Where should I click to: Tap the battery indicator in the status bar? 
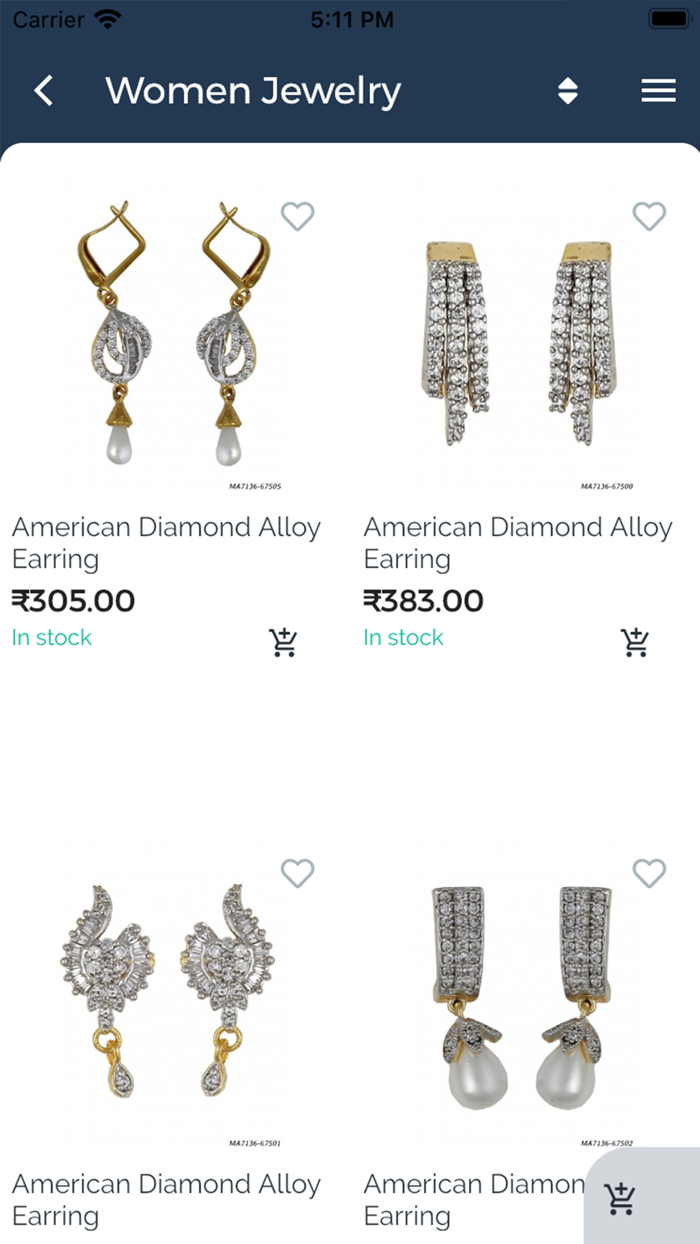click(669, 17)
